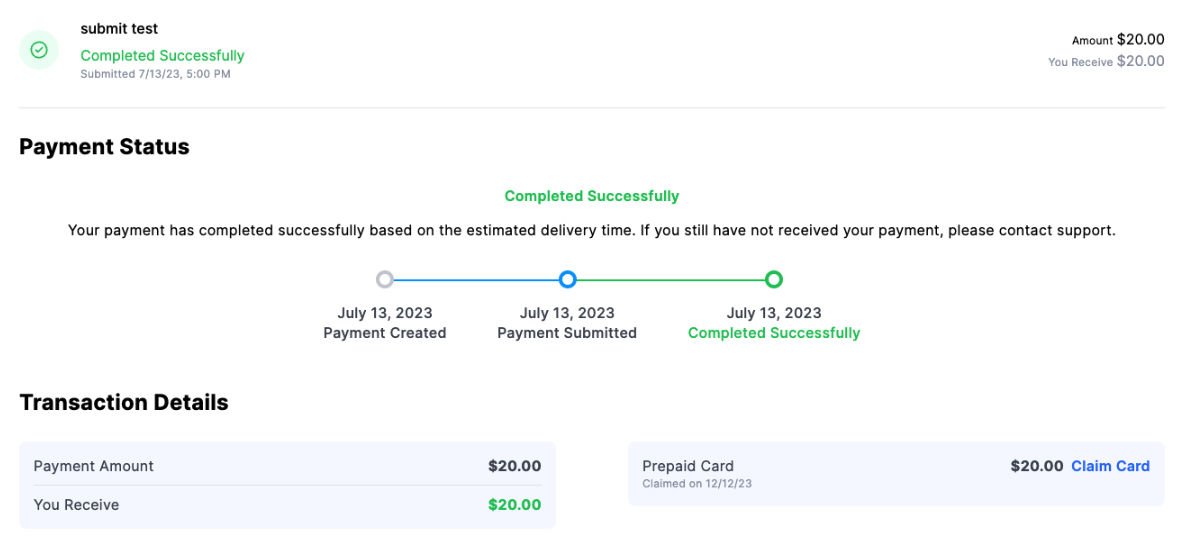This screenshot has height=550, width=1179.
Task: Click the green header status under submit test
Action: point(162,56)
